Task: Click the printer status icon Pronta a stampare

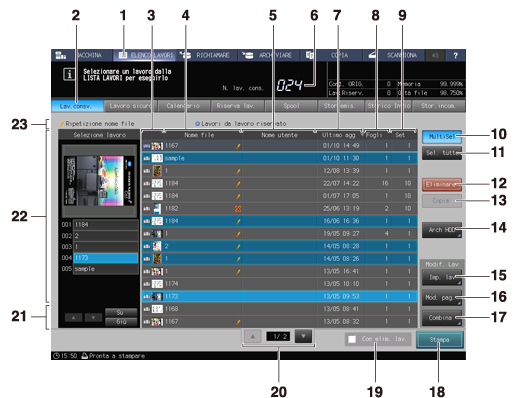Action: point(85,356)
